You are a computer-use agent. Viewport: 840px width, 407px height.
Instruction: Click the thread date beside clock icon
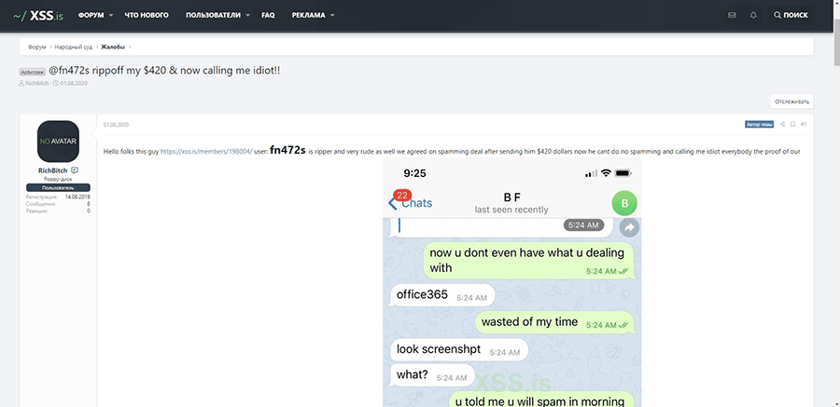coord(74,84)
